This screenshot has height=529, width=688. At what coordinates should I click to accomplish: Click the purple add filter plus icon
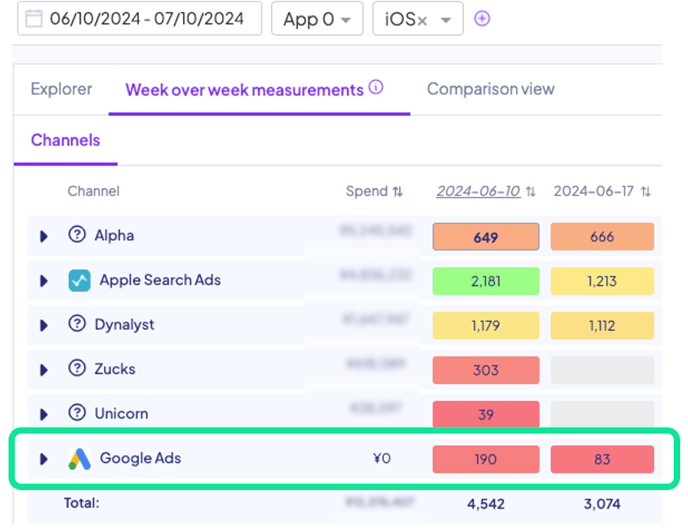[482, 19]
